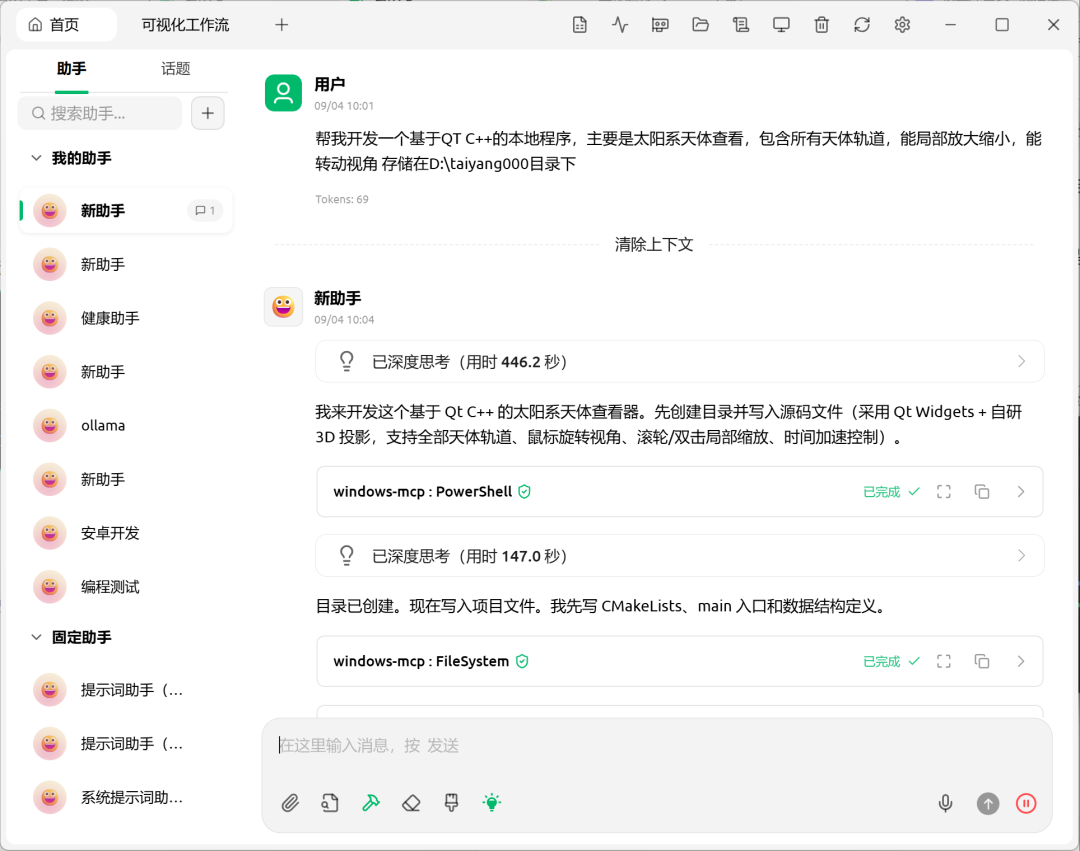The width and height of the screenshot is (1080, 851).
Task: Toggle the green hammer MCP tools icon
Action: (371, 803)
